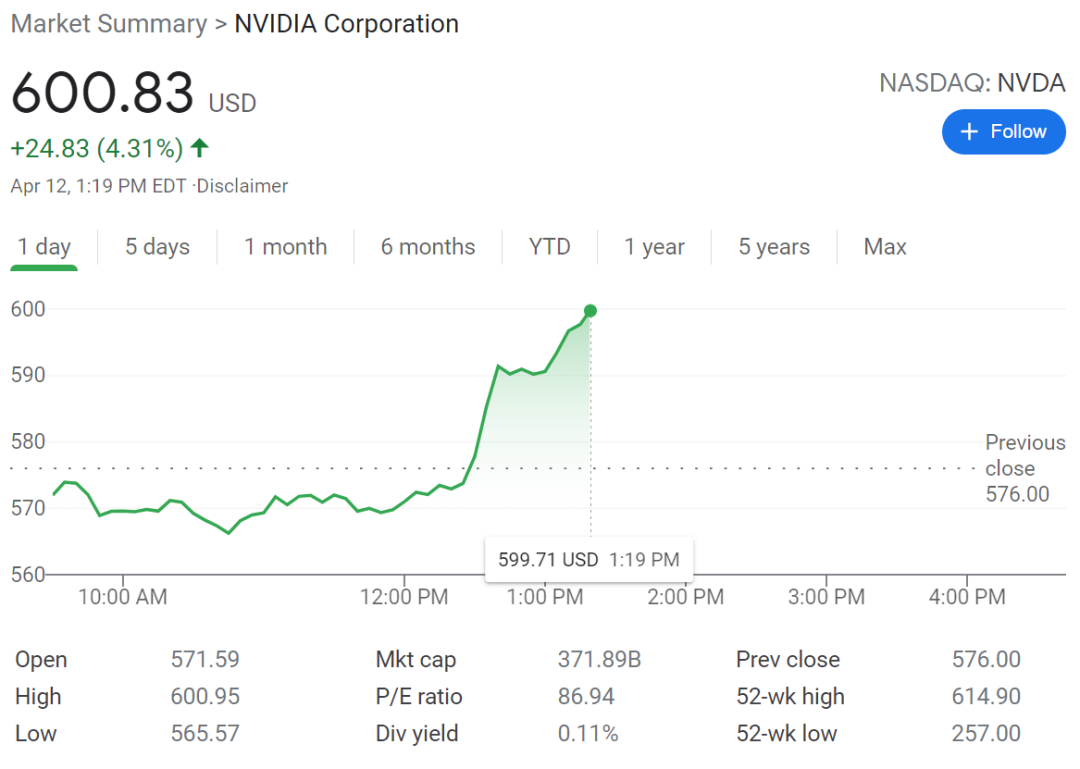This screenshot has width=1080, height=769.
Task: Show the 6 months chart range
Action: 428,247
